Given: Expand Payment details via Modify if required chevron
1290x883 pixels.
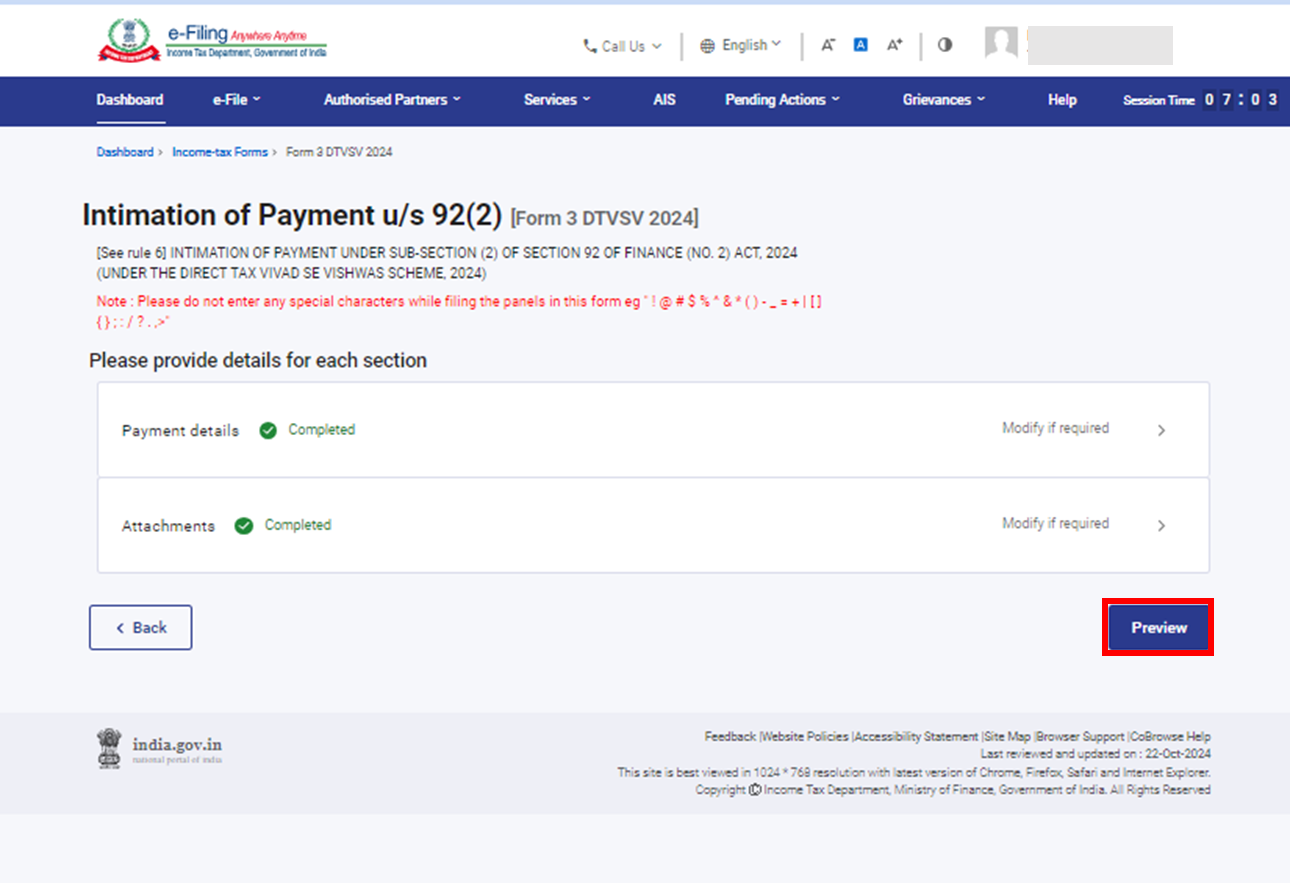Looking at the screenshot, I should (1161, 430).
